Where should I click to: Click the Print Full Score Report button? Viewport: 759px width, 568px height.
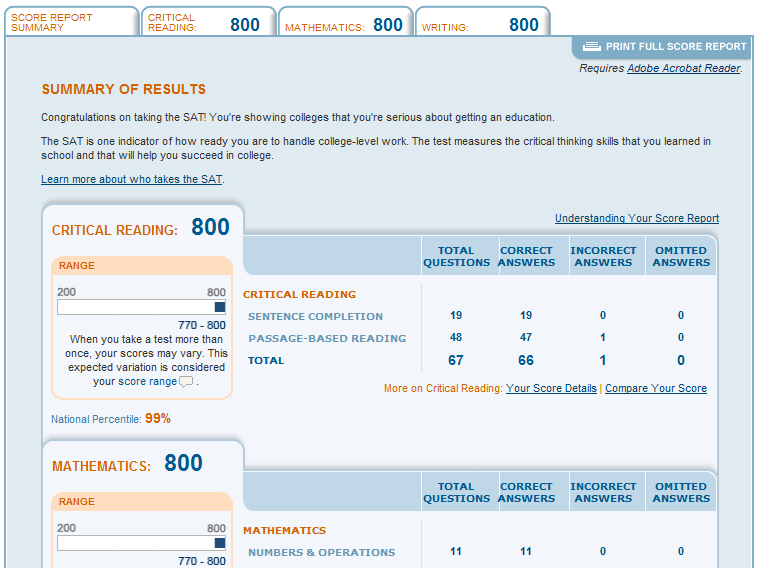pos(663,47)
